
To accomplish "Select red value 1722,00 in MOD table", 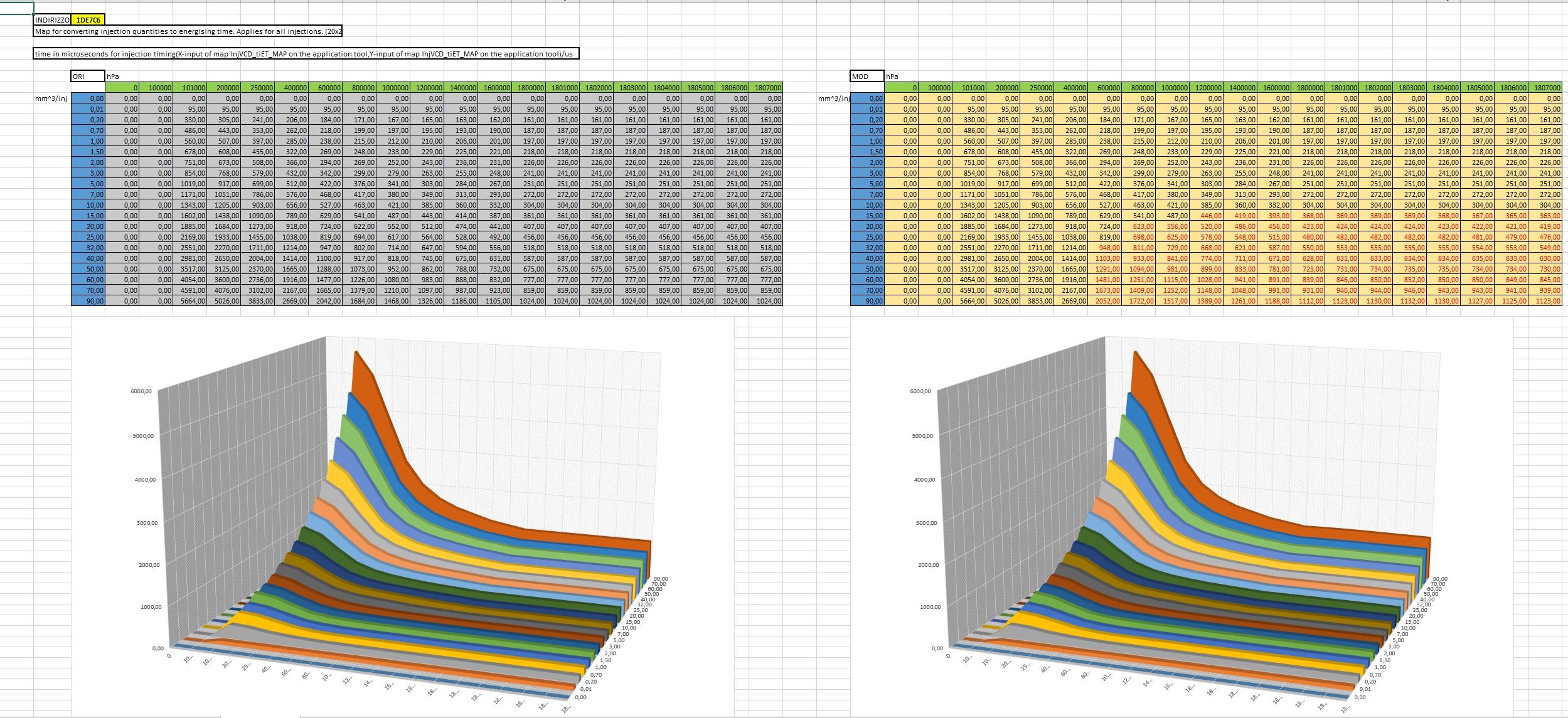I will click(x=1139, y=301).
